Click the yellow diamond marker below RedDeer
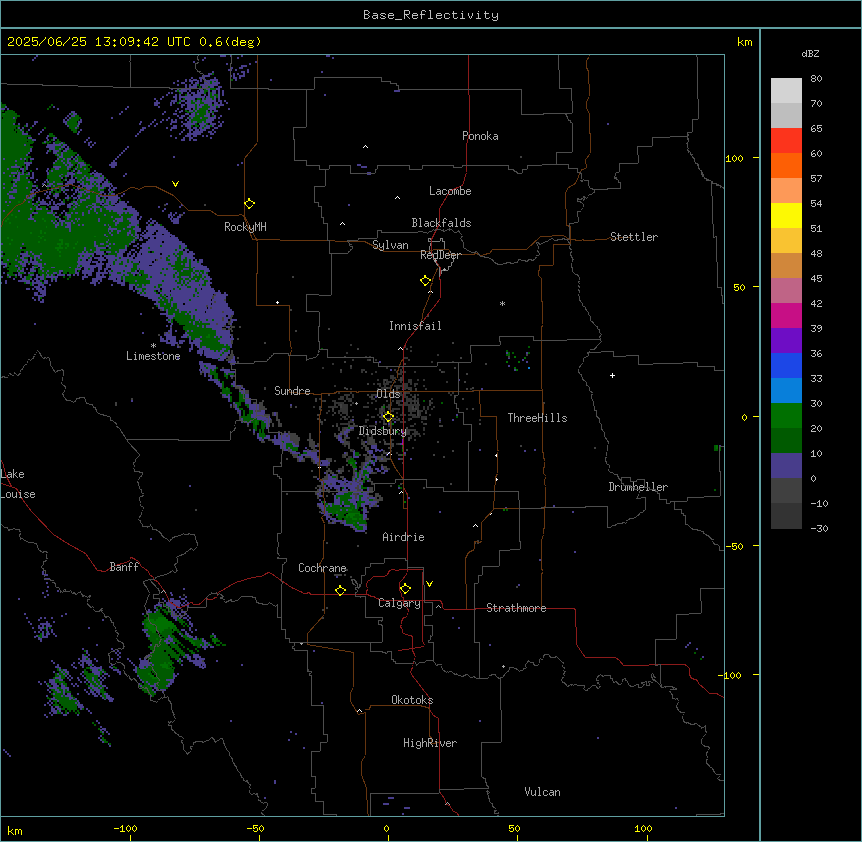This screenshot has height=842, width=862. (x=425, y=281)
